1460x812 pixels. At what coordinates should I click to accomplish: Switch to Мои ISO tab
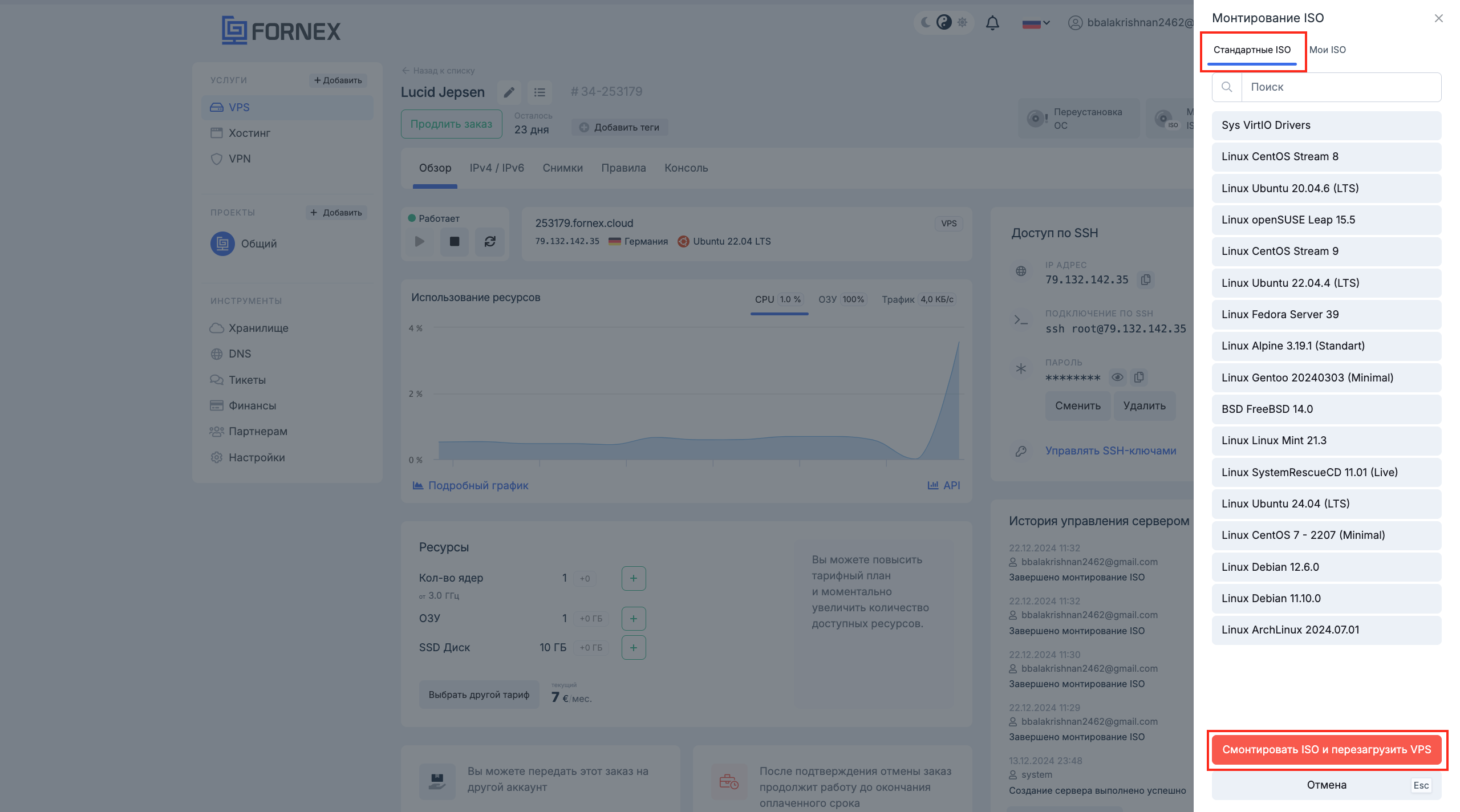coord(1327,50)
